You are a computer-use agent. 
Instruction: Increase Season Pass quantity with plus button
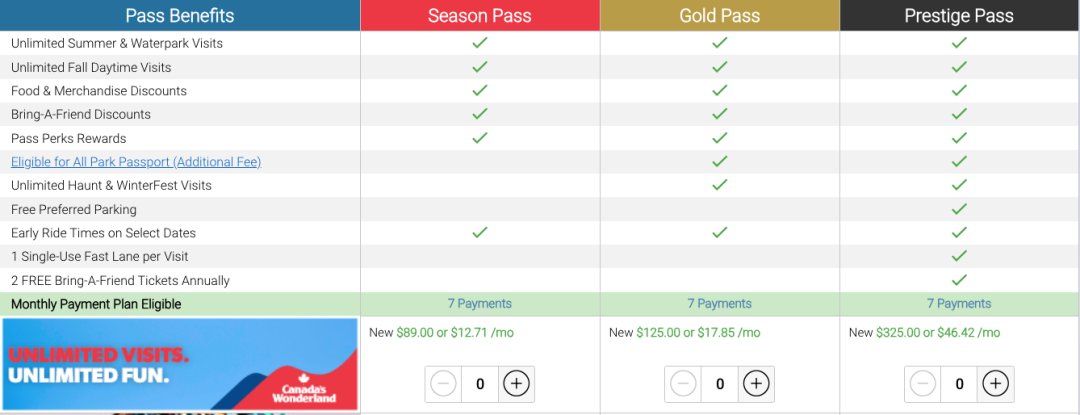point(516,384)
